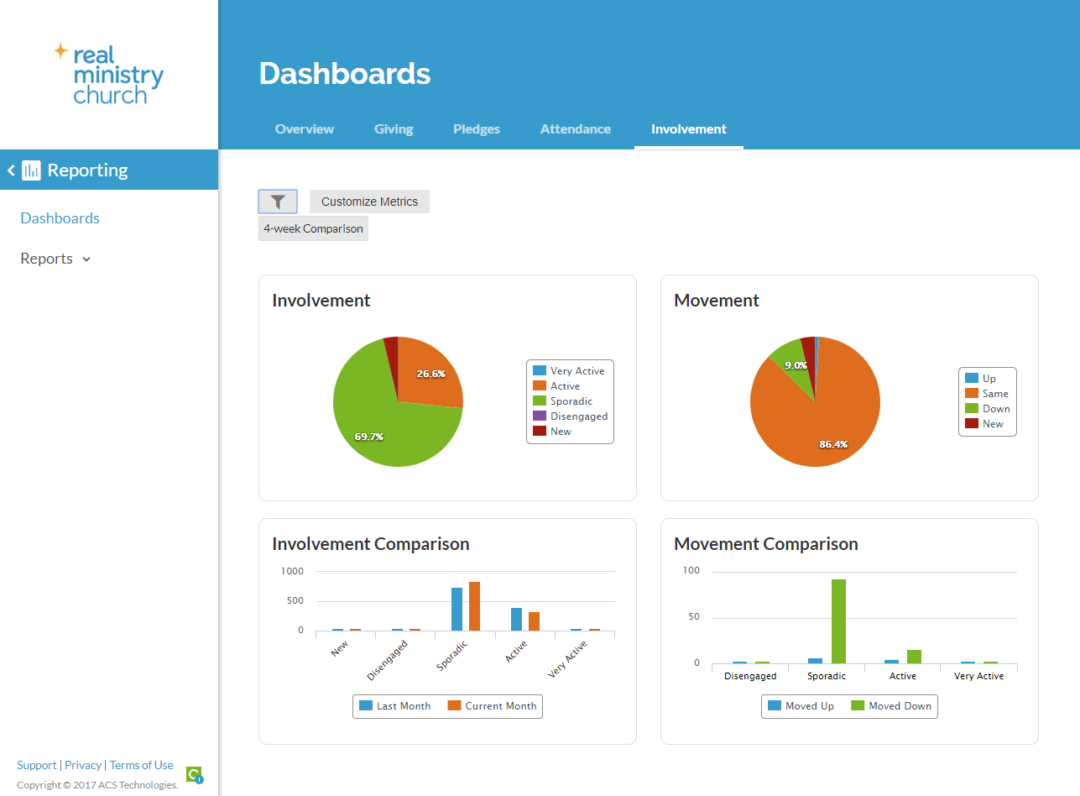This screenshot has width=1080, height=796.
Task: Collapse the Reporting sidebar with the left arrow
Action: [x=10, y=169]
